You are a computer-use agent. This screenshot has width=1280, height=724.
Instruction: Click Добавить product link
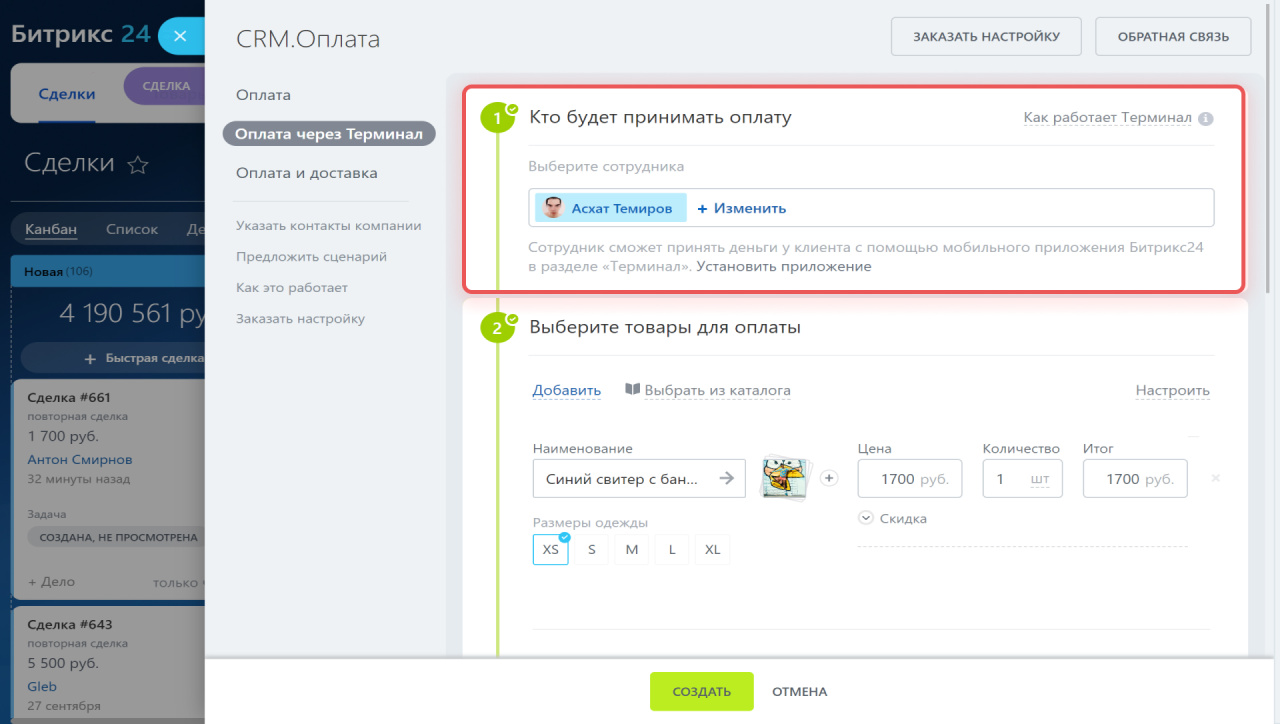[566, 390]
